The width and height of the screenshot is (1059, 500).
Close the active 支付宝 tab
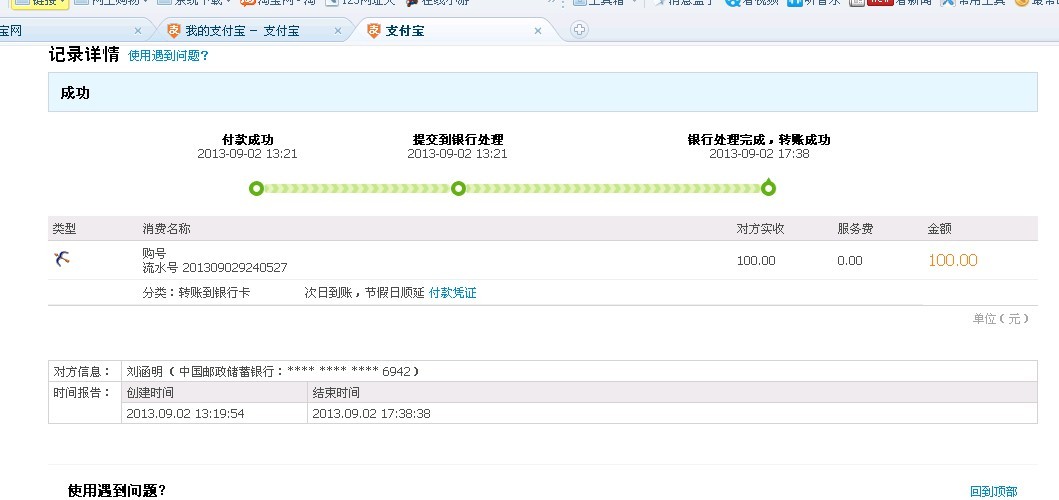click(539, 31)
